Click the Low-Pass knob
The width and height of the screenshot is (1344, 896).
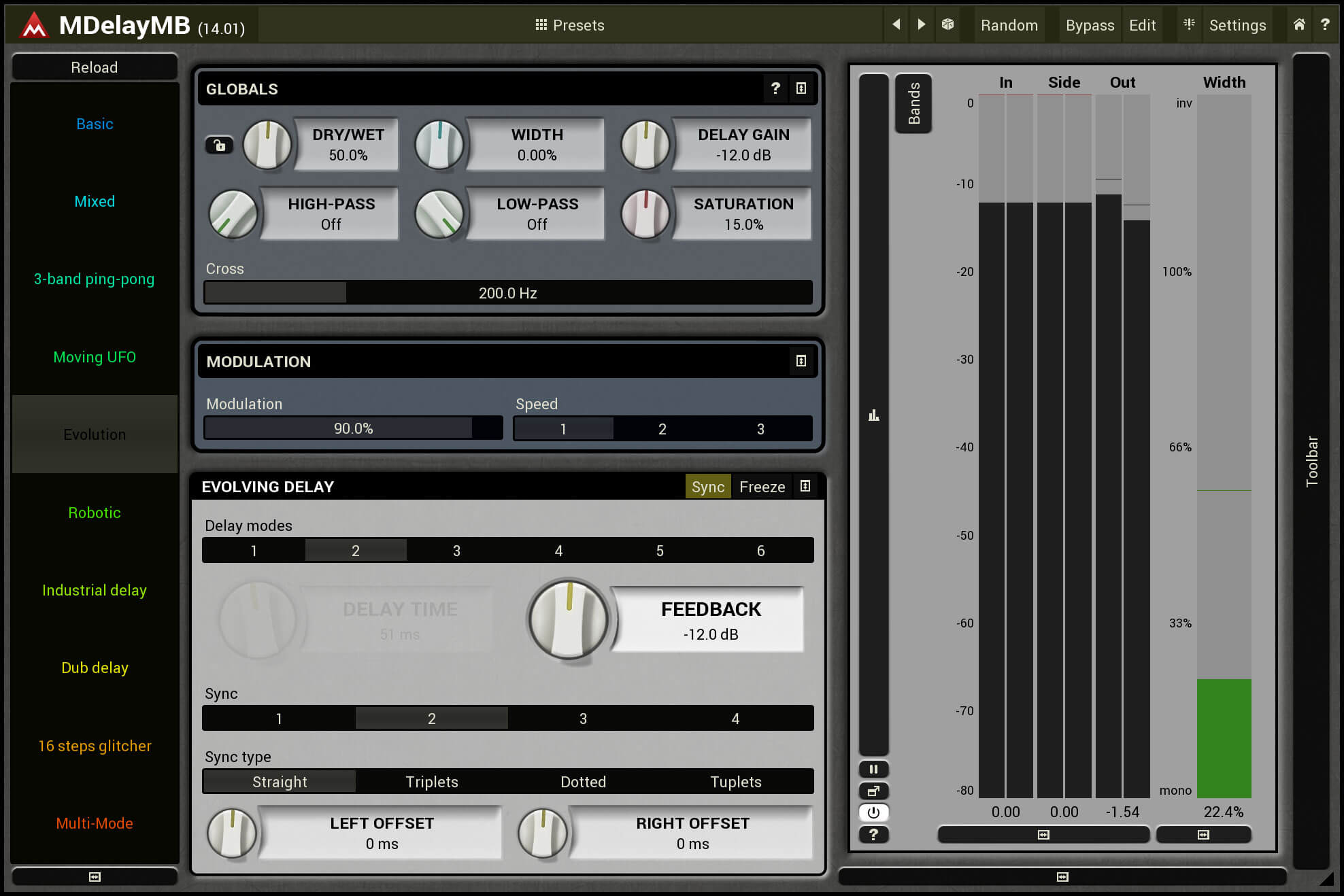tap(439, 214)
